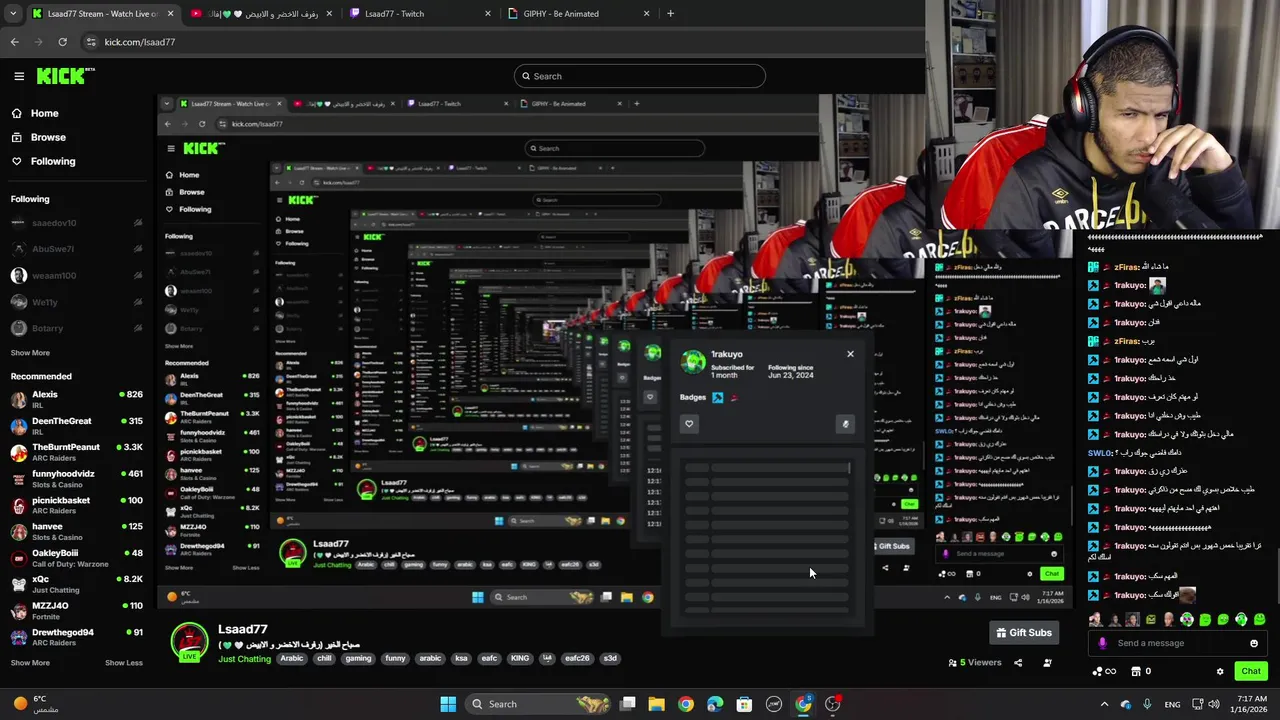Viewport: 1280px width, 720px height.
Task: Open the Kick hamburger menu on the main page
Action: pos(19,76)
